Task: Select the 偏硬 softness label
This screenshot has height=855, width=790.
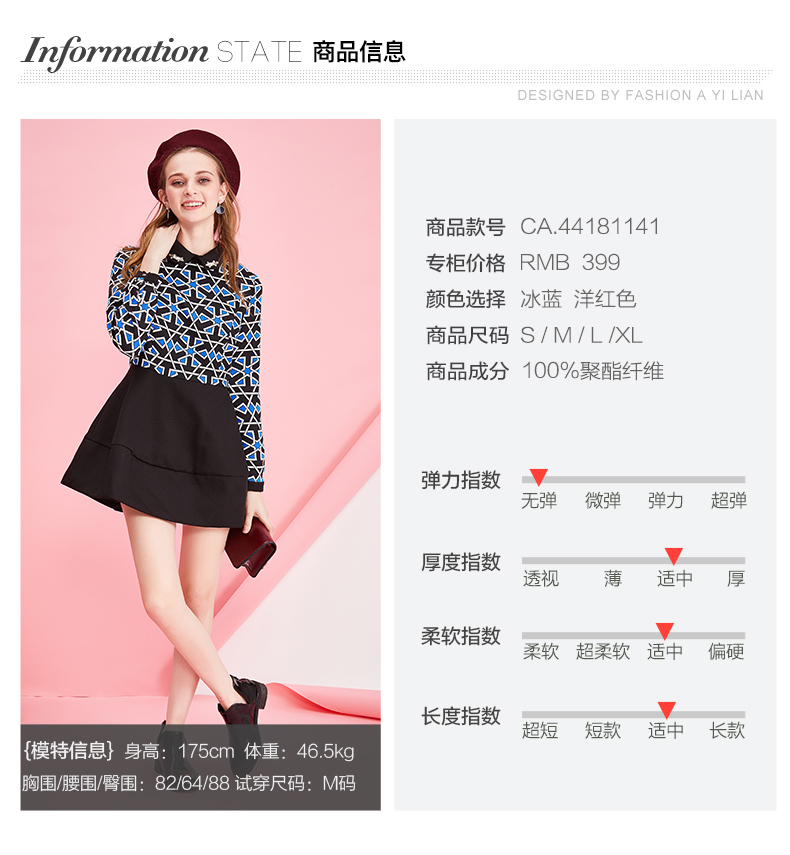Action: (x=726, y=651)
